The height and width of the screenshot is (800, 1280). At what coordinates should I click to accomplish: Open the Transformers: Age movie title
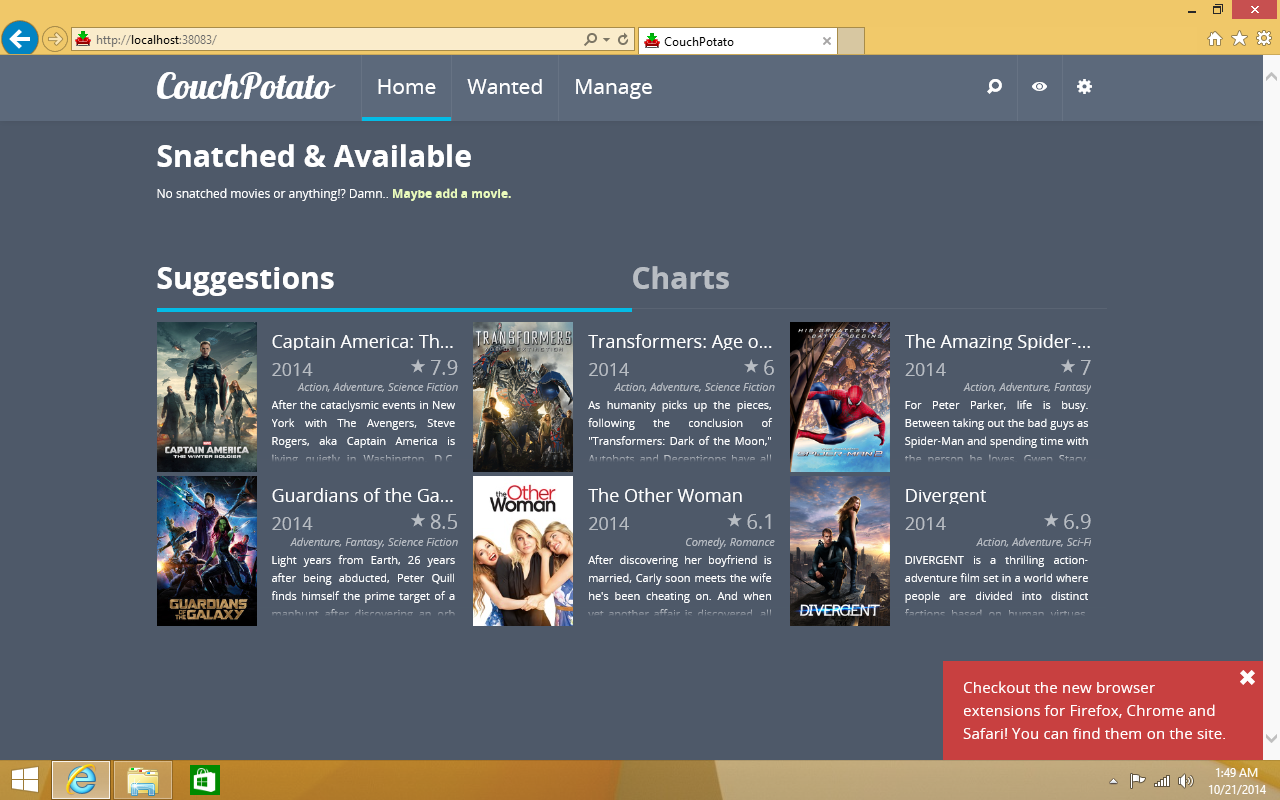pyautogui.click(x=680, y=341)
